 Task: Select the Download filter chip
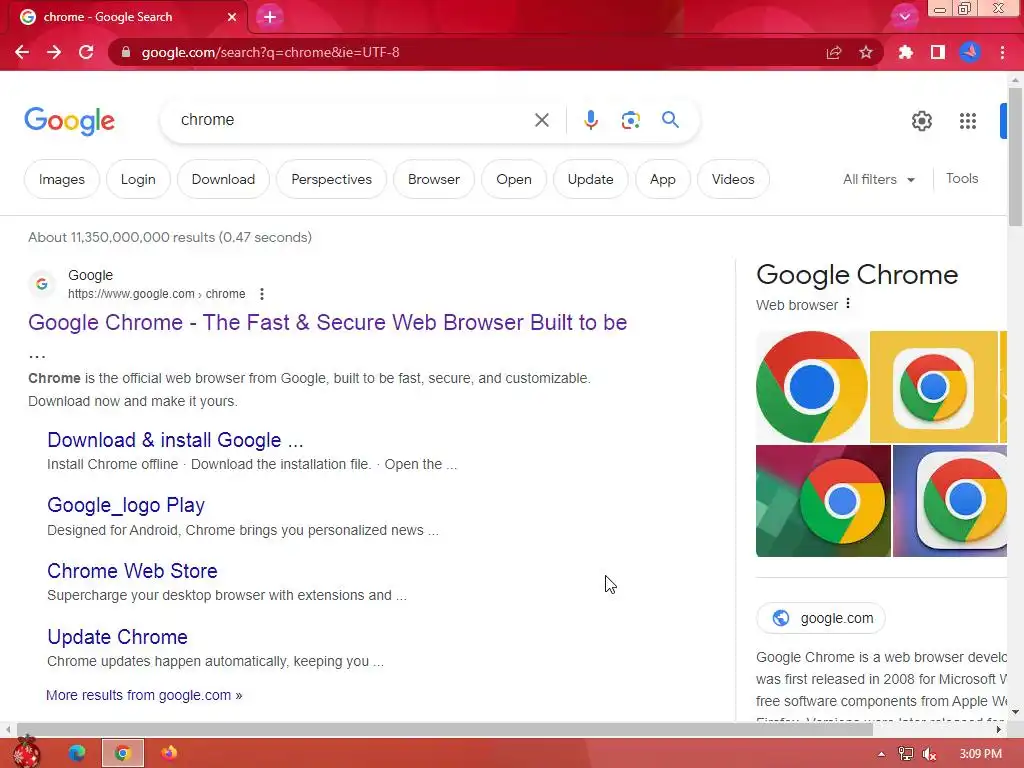tap(223, 179)
